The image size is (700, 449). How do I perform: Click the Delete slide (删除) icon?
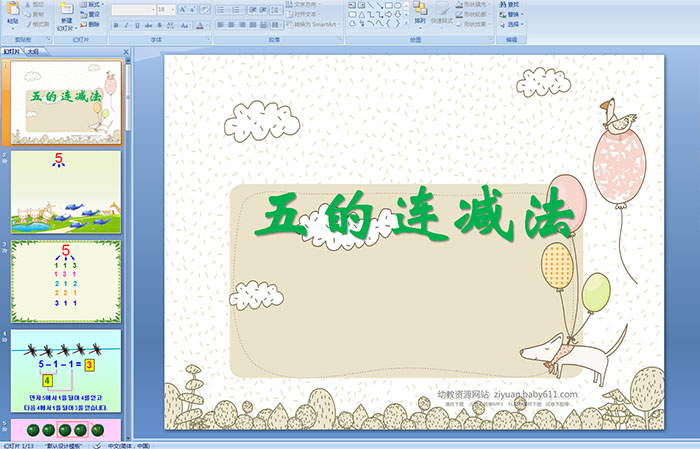93,24
